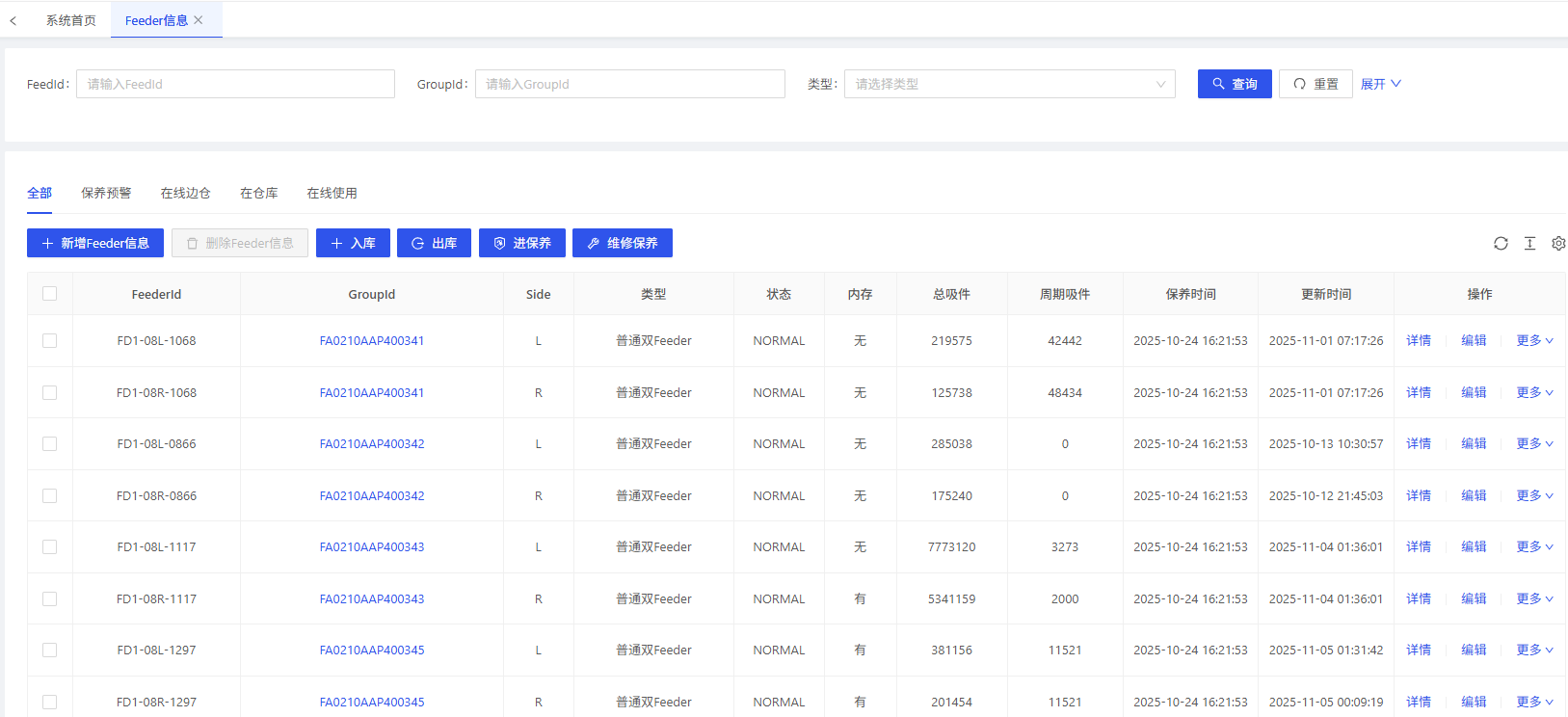This screenshot has height=717, width=1568.
Task: Close the Feeder信息 tab
Action: click(x=199, y=20)
